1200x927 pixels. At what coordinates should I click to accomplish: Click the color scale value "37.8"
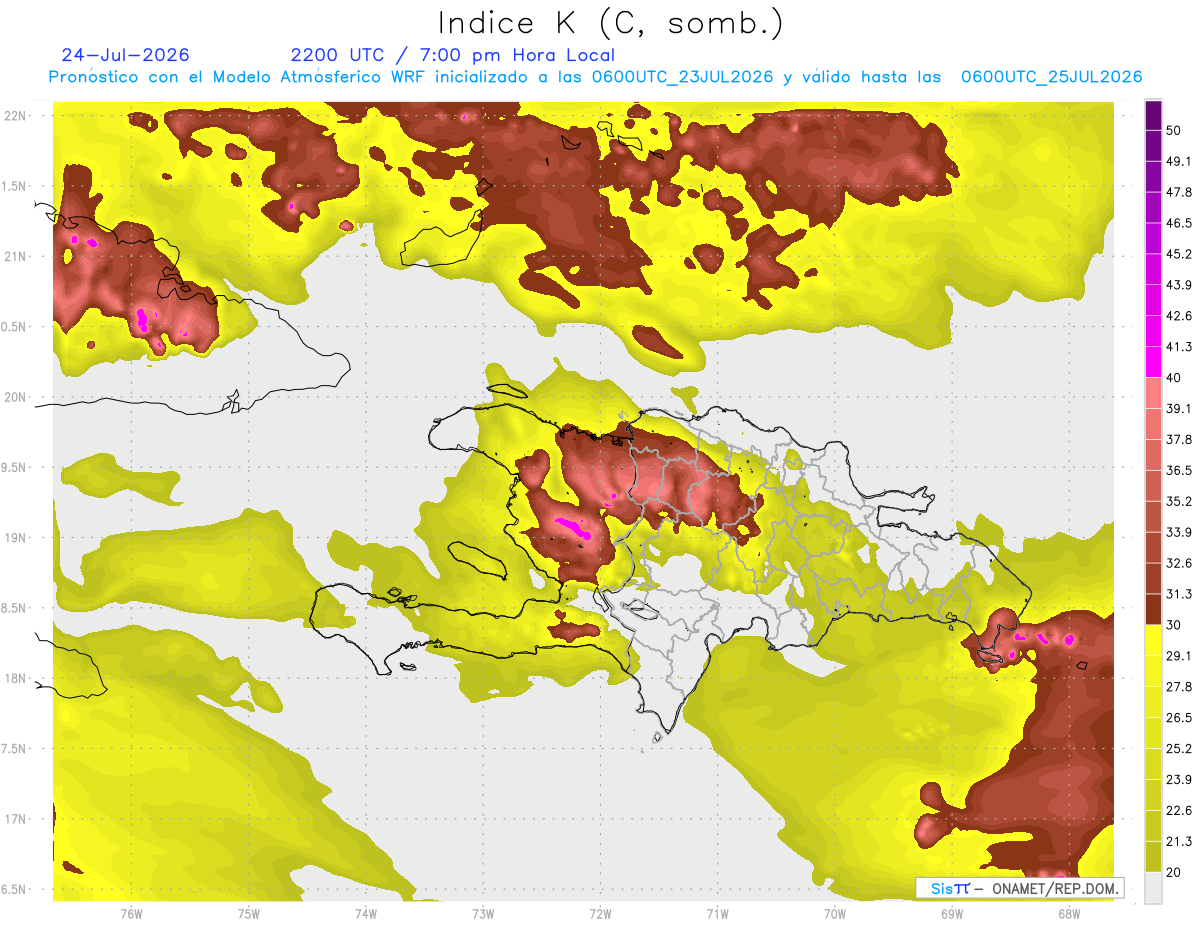pyautogui.click(x=1179, y=440)
